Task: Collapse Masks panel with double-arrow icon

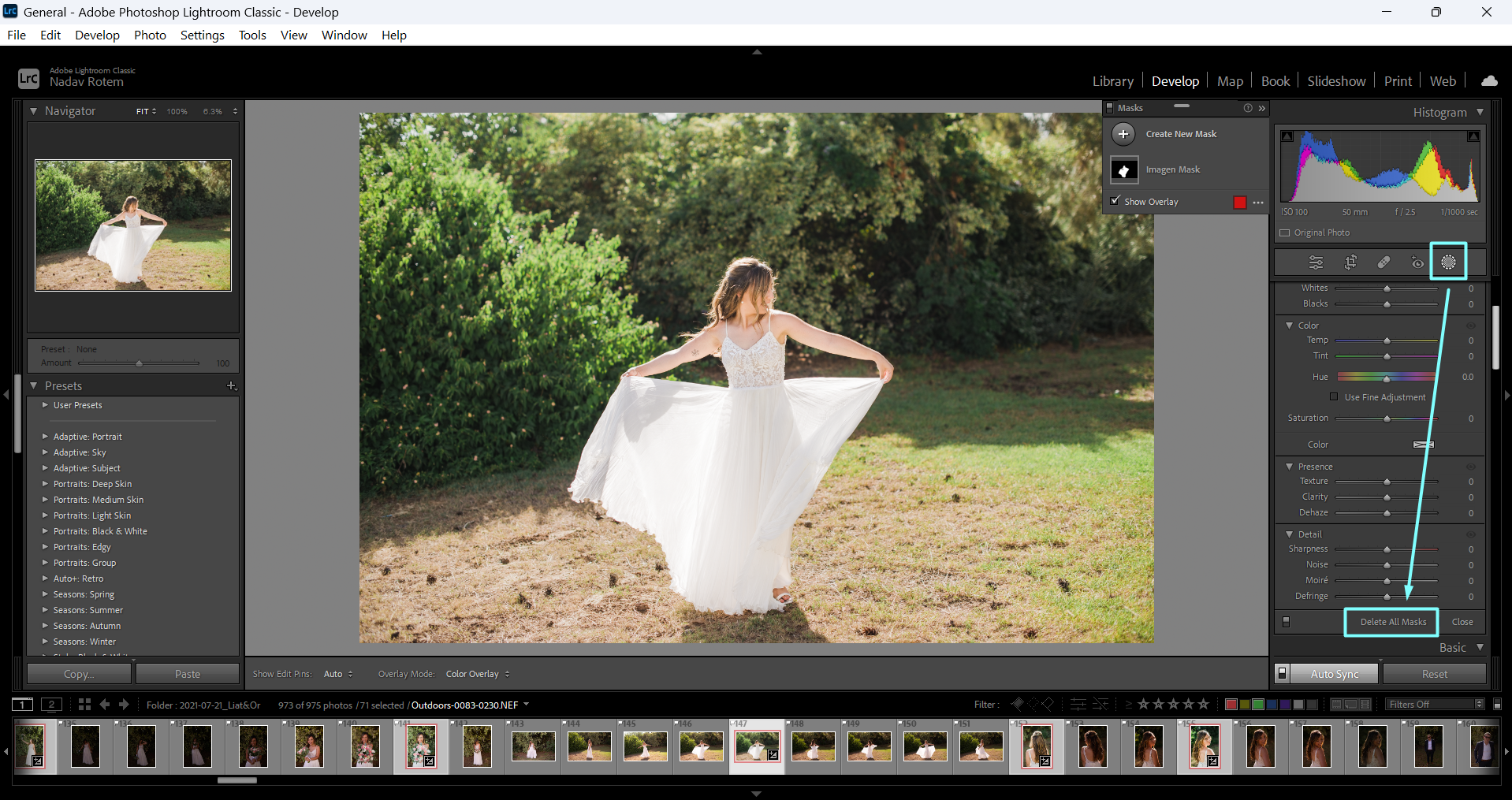Action: click(x=1262, y=108)
